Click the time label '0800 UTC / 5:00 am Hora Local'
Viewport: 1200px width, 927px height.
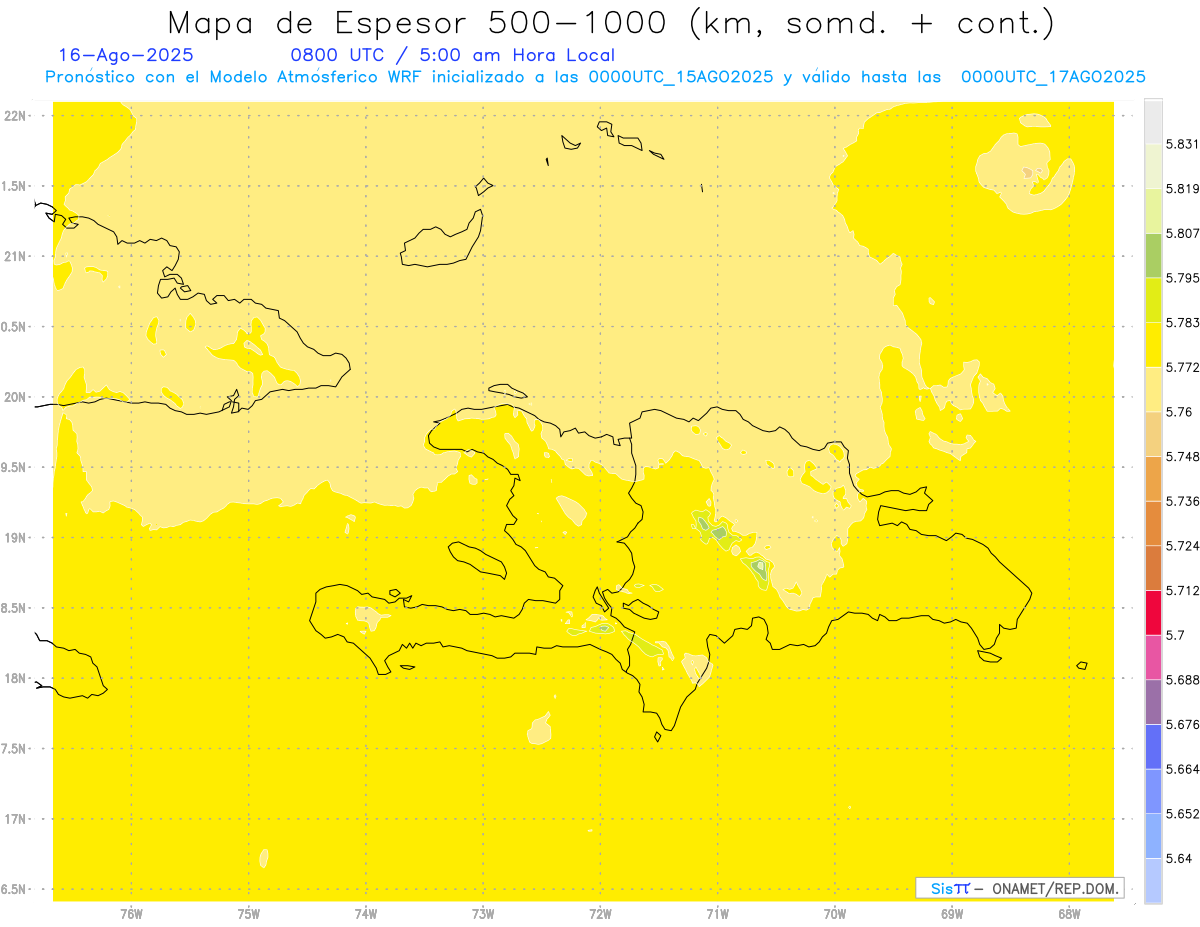tap(452, 55)
